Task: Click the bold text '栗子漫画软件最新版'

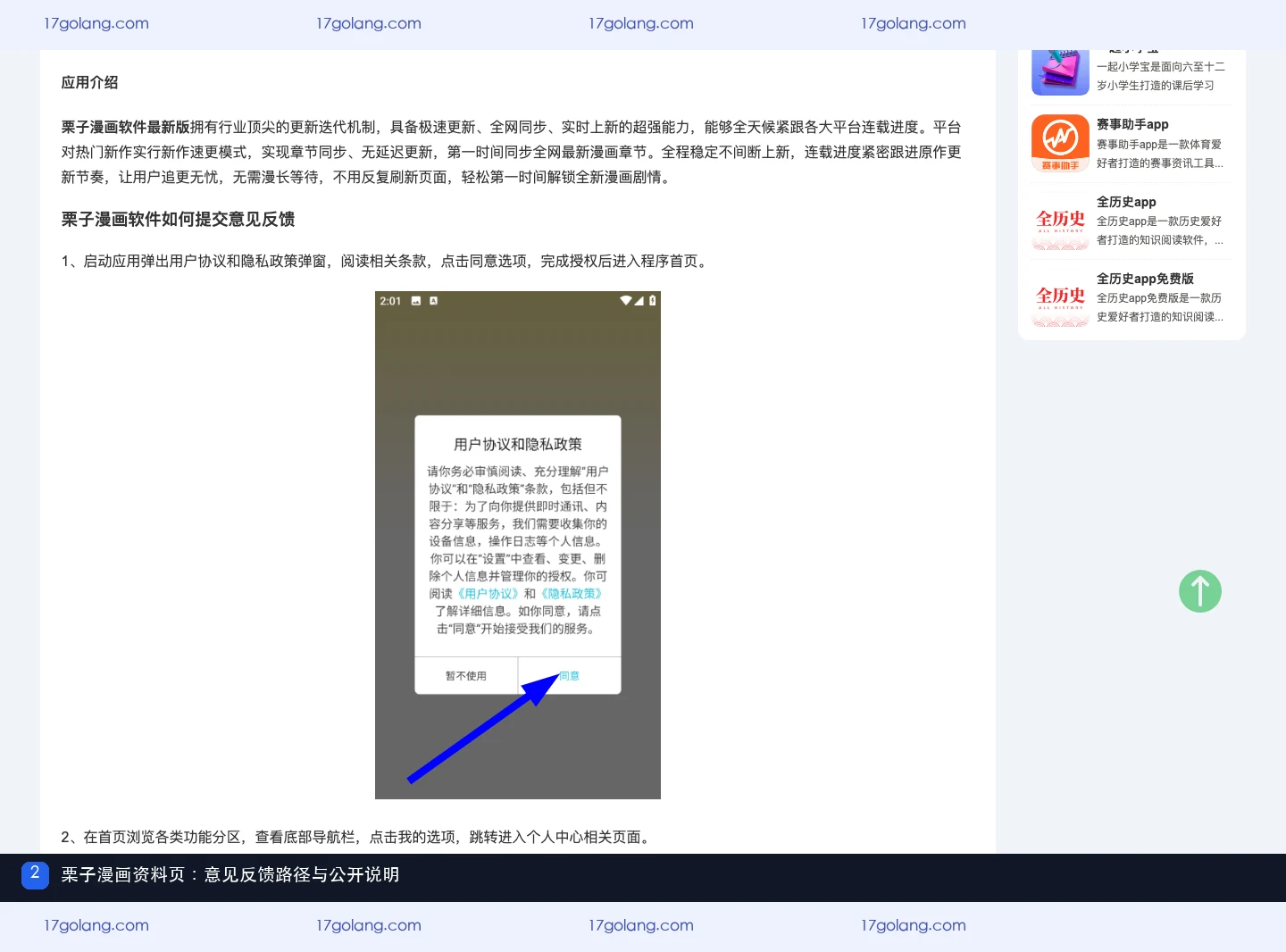Action: tap(125, 127)
